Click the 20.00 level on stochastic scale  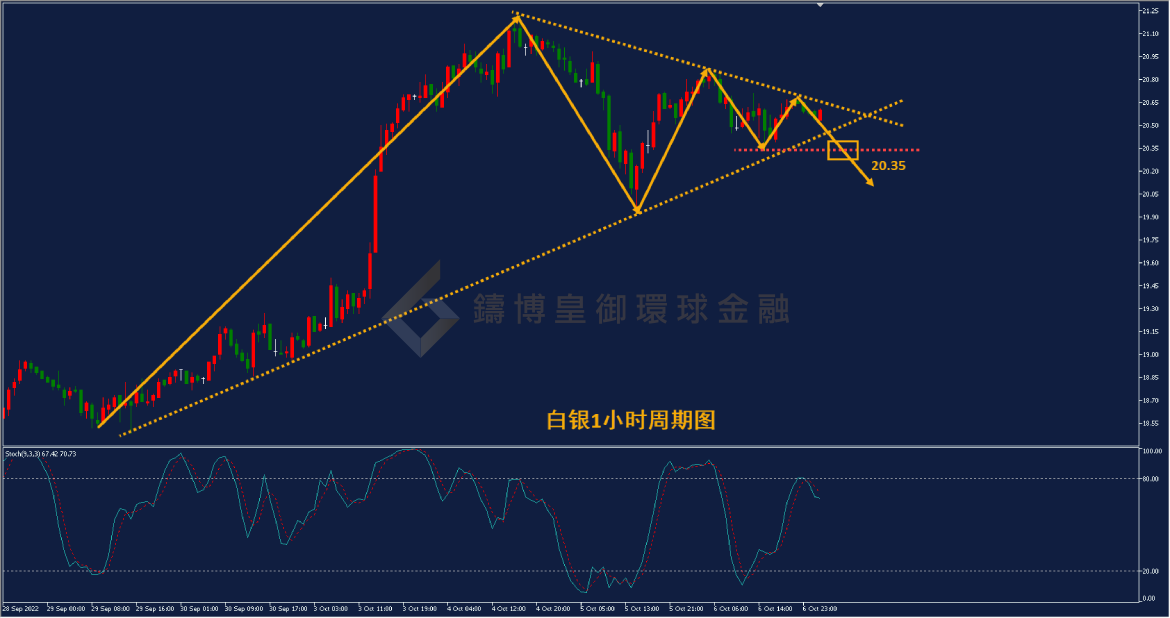[1150, 572]
